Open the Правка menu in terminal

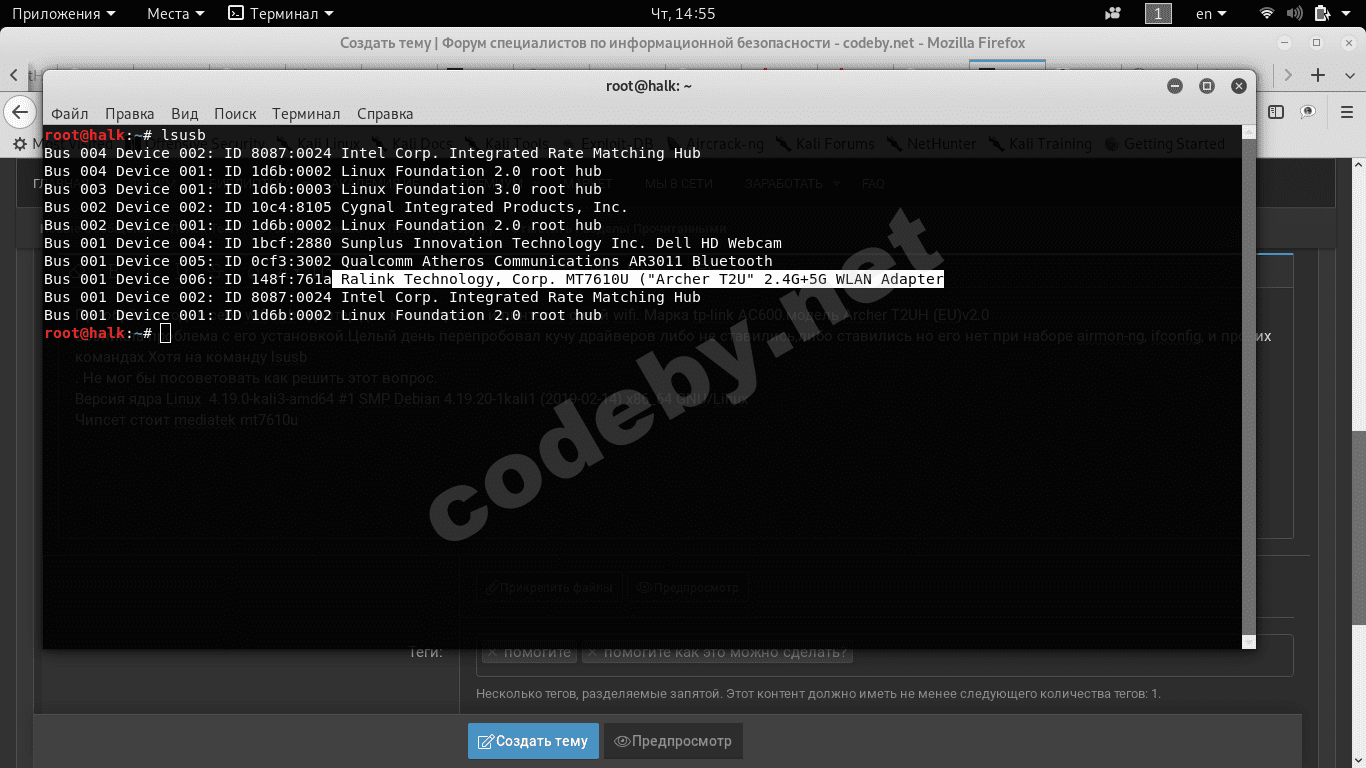tap(130, 114)
